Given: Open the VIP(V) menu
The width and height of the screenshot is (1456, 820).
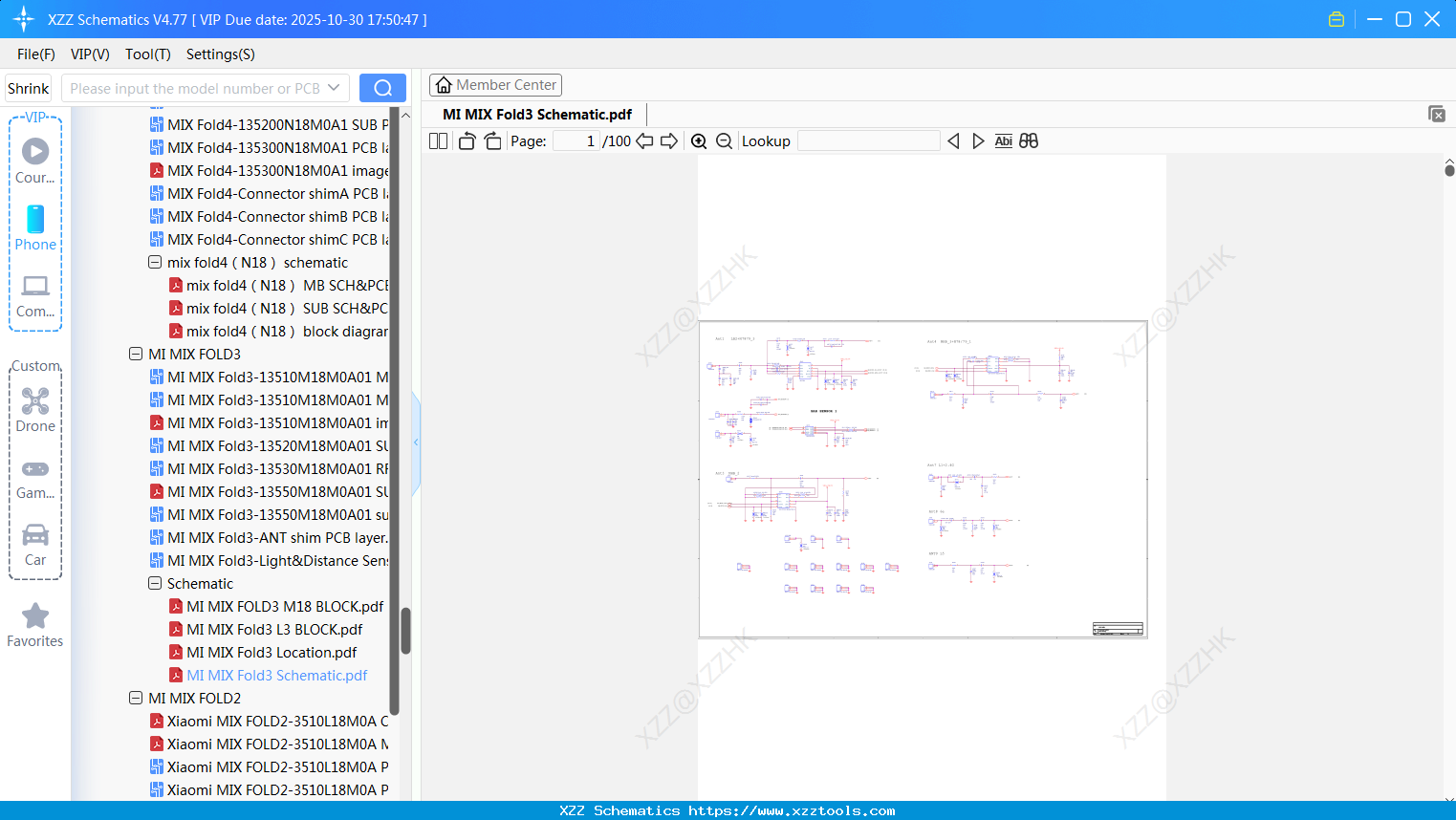Looking at the screenshot, I should coord(90,54).
